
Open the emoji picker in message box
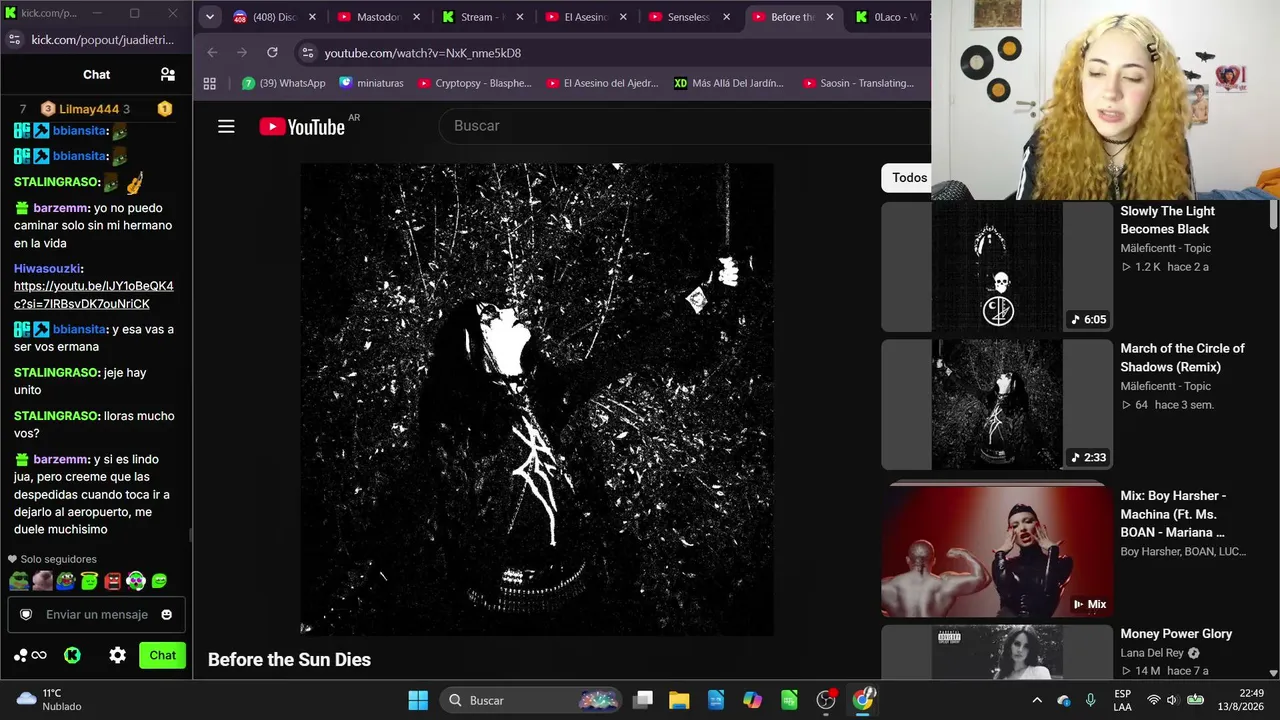pos(167,614)
